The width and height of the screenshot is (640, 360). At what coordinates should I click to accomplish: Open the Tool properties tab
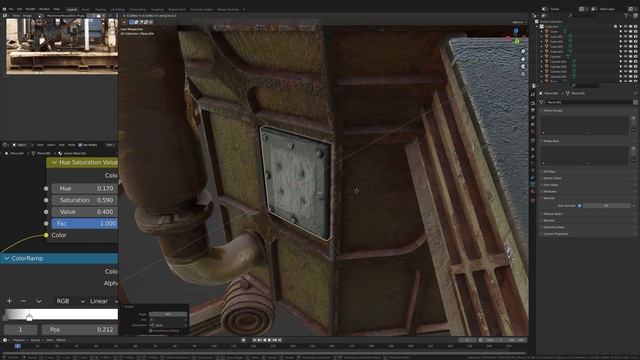pos(533,94)
